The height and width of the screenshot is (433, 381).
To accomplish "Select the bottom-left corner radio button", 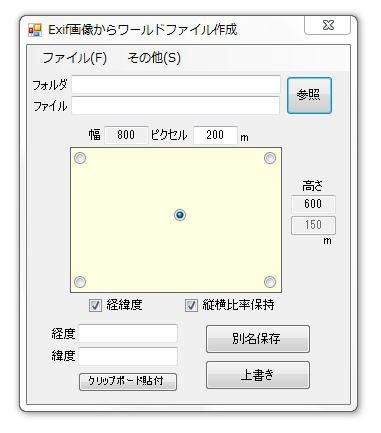I will point(80,282).
